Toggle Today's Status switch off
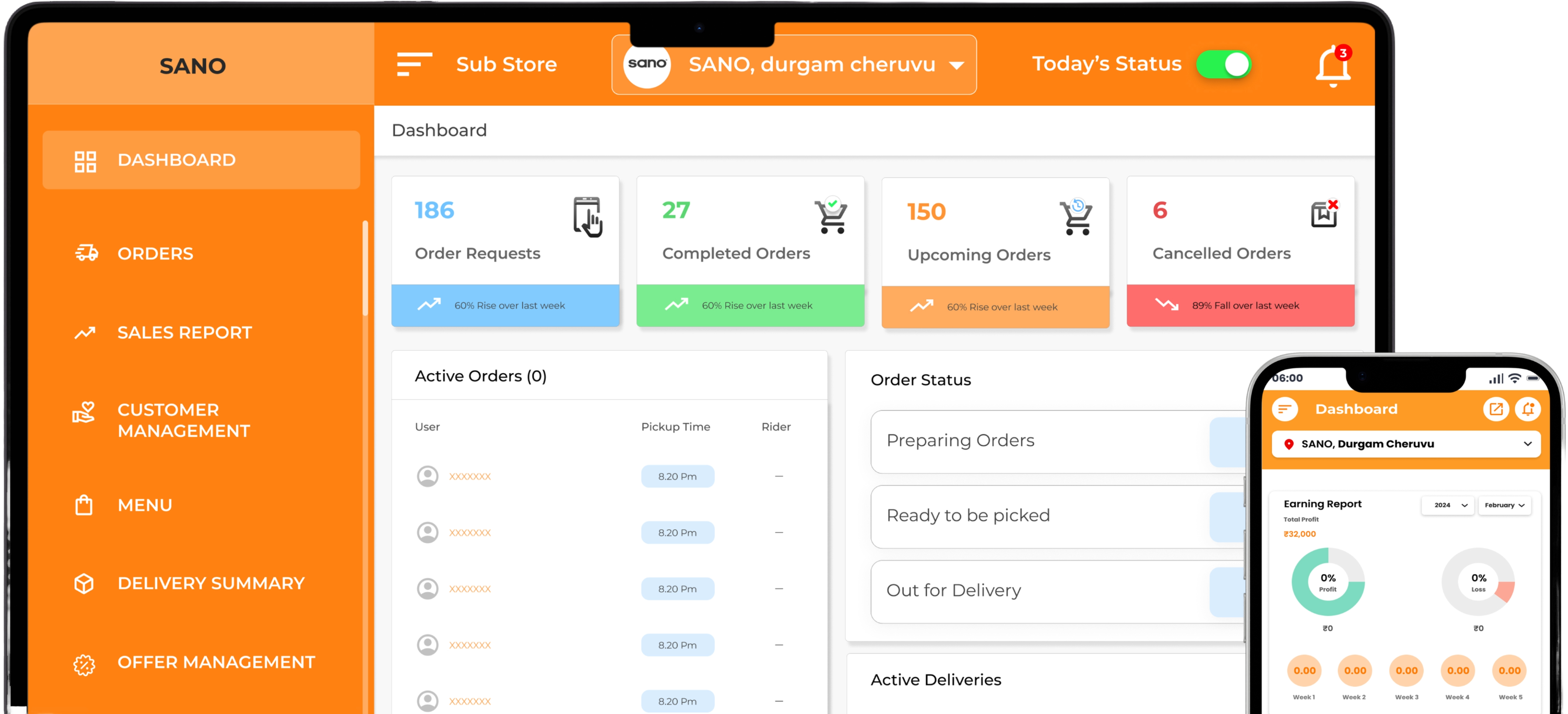The width and height of the screenshot is (1568, 714). coord(1223,65)
